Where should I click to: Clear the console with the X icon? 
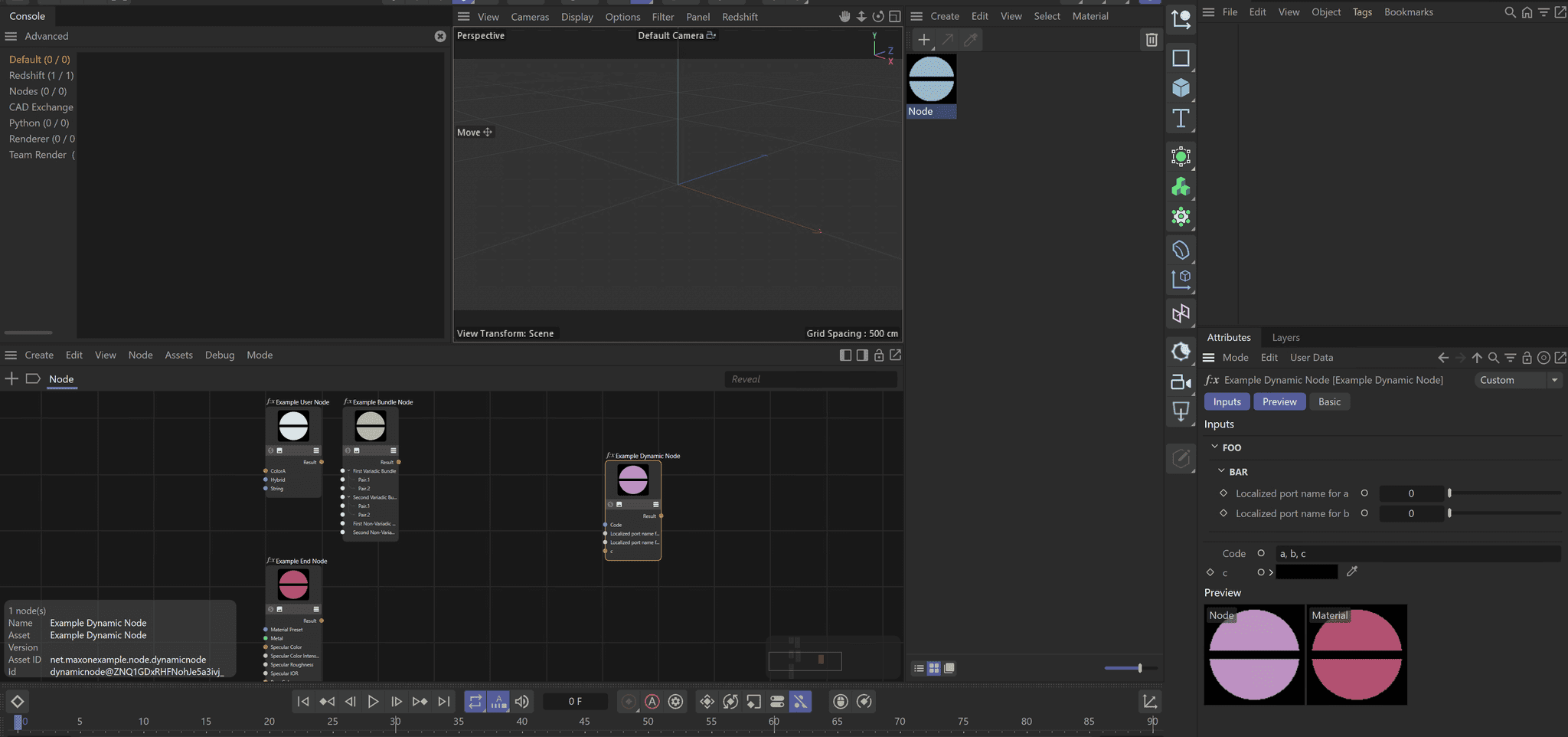440,36
